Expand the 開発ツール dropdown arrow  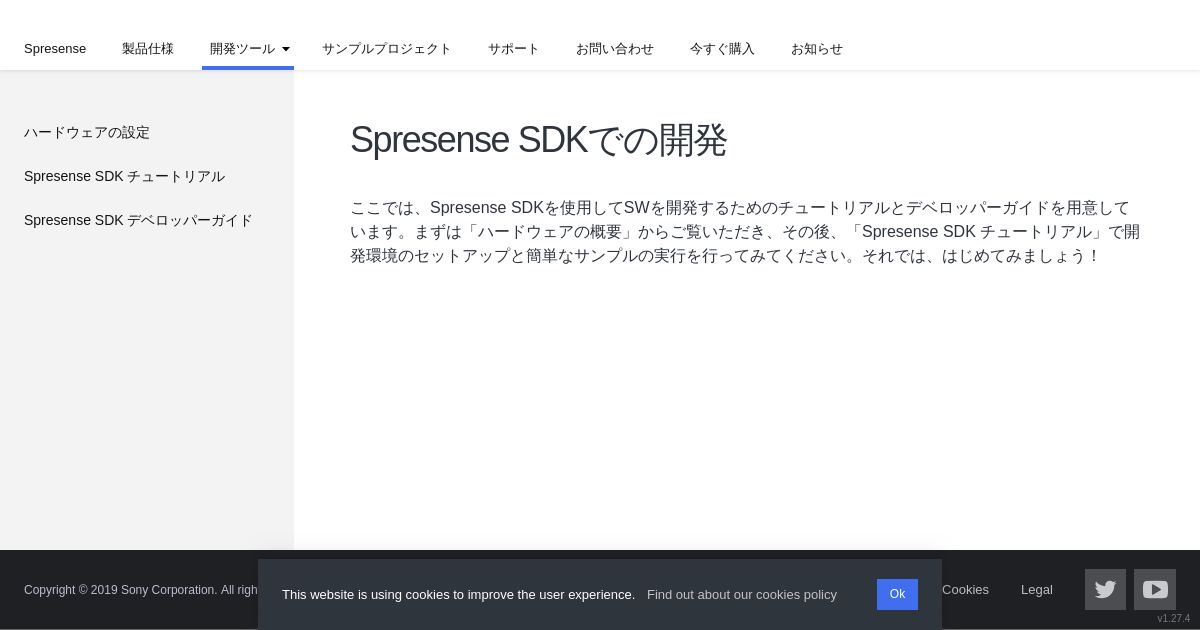286,49
